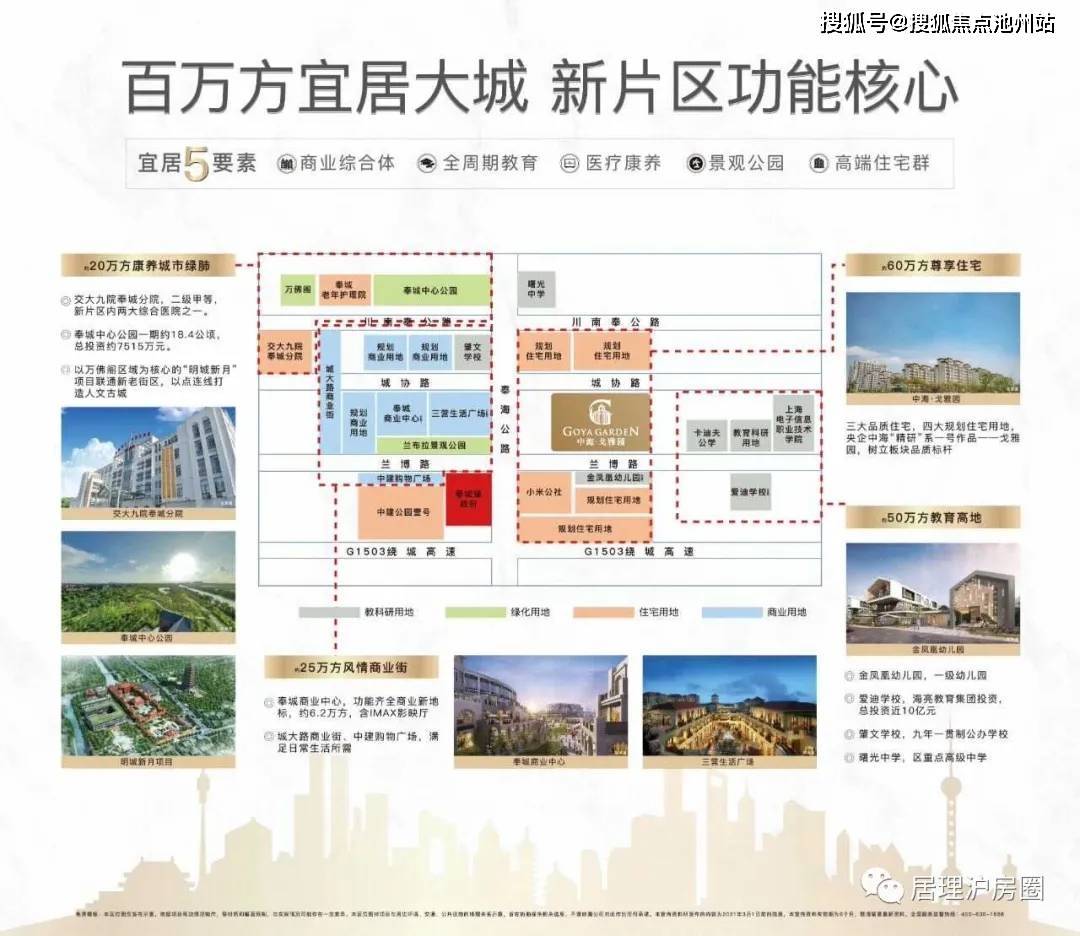Click the 兰布拉景观公园 green strip
The image size is (1080, 936).
433,445
